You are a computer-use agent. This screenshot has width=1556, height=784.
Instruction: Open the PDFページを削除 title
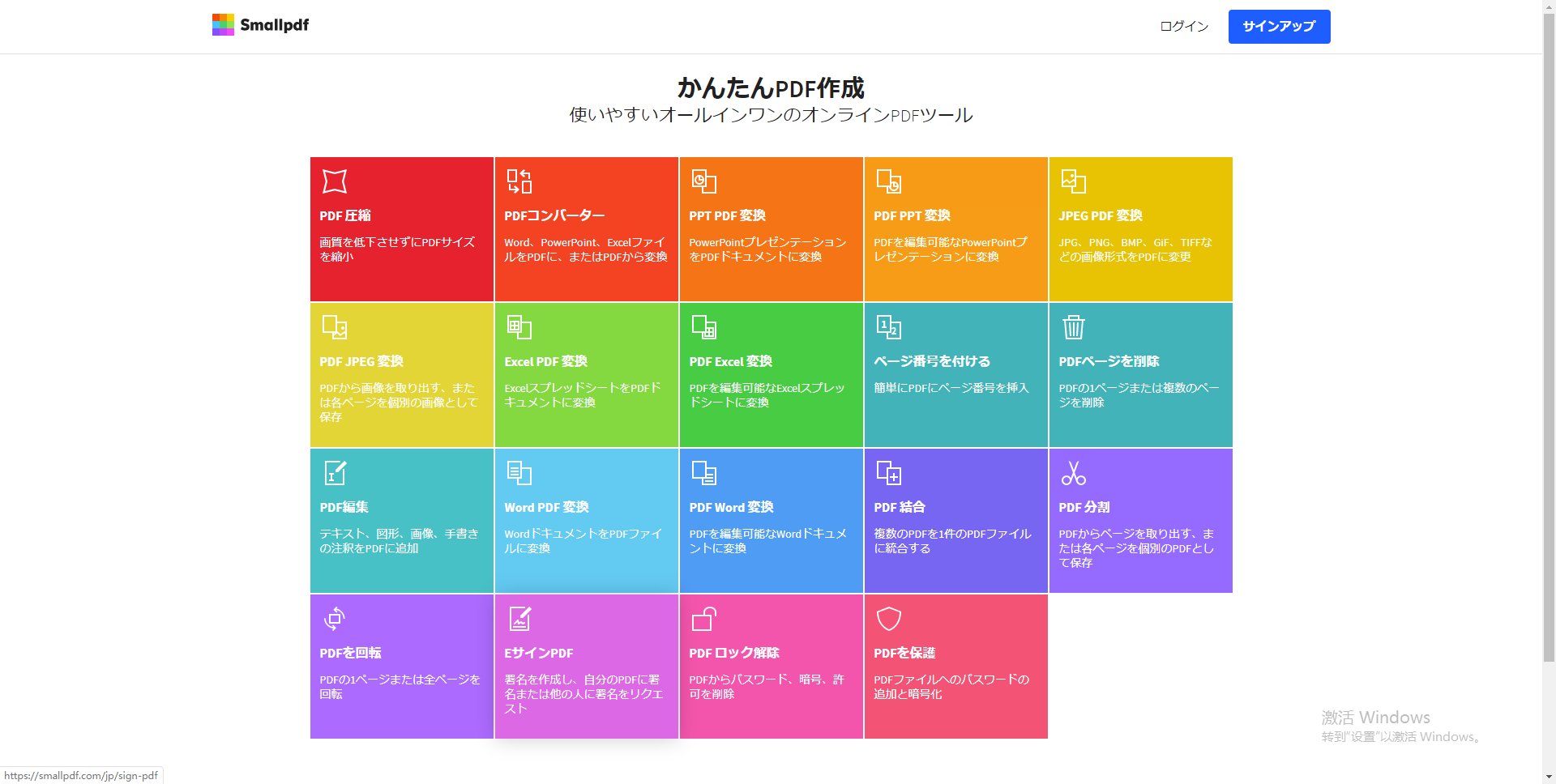click(1109, 361)
